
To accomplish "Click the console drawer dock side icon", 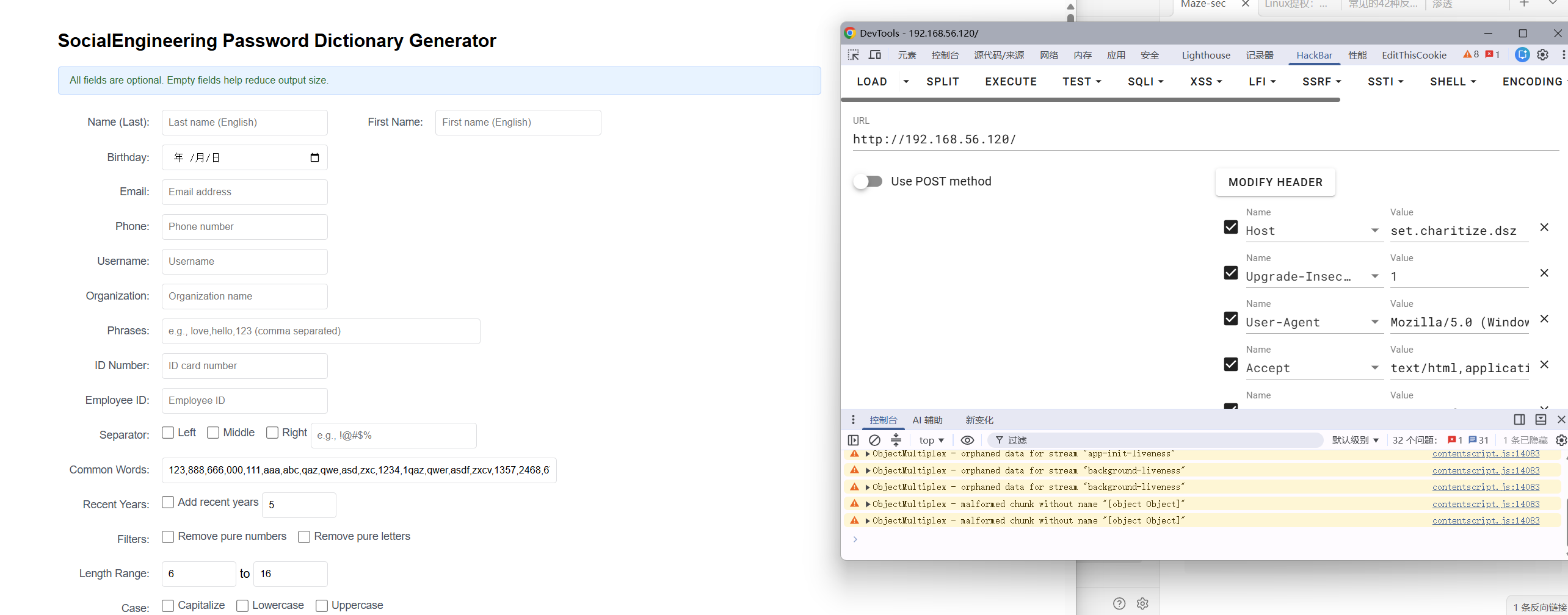I will click(1520, 420).
